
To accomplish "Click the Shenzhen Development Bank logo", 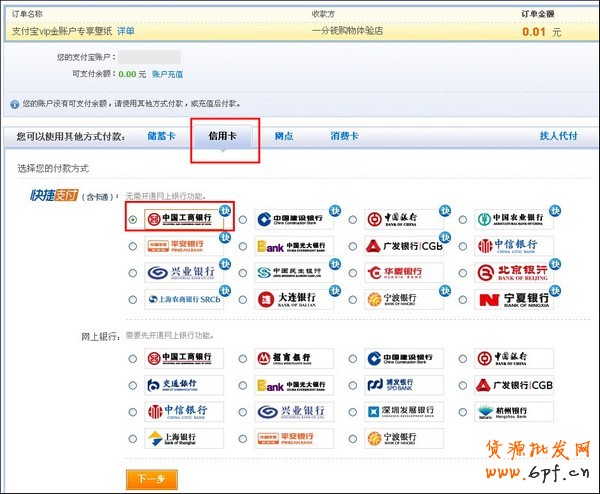I will click(404, 411).
